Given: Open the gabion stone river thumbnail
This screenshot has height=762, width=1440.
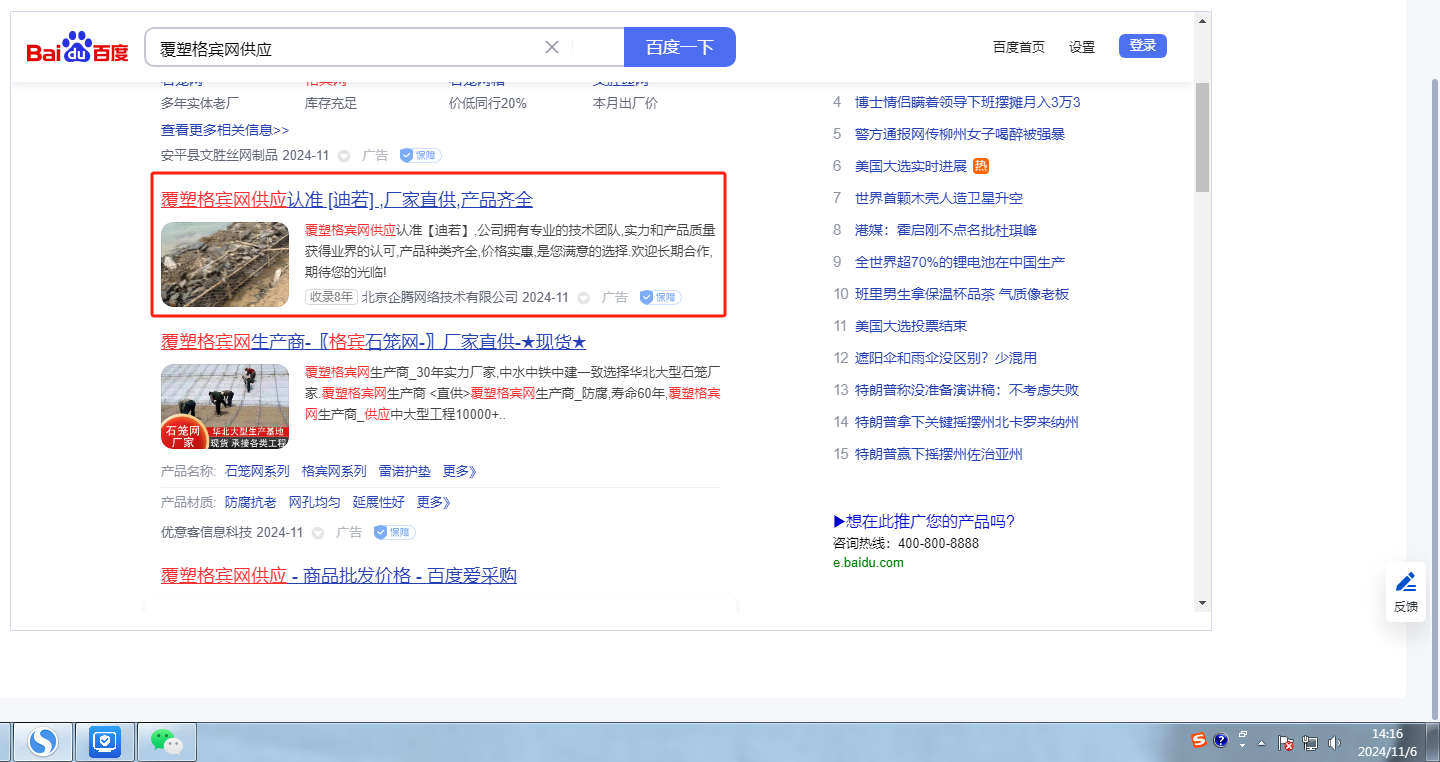Looking at the screenshot, I should [225, 264].
